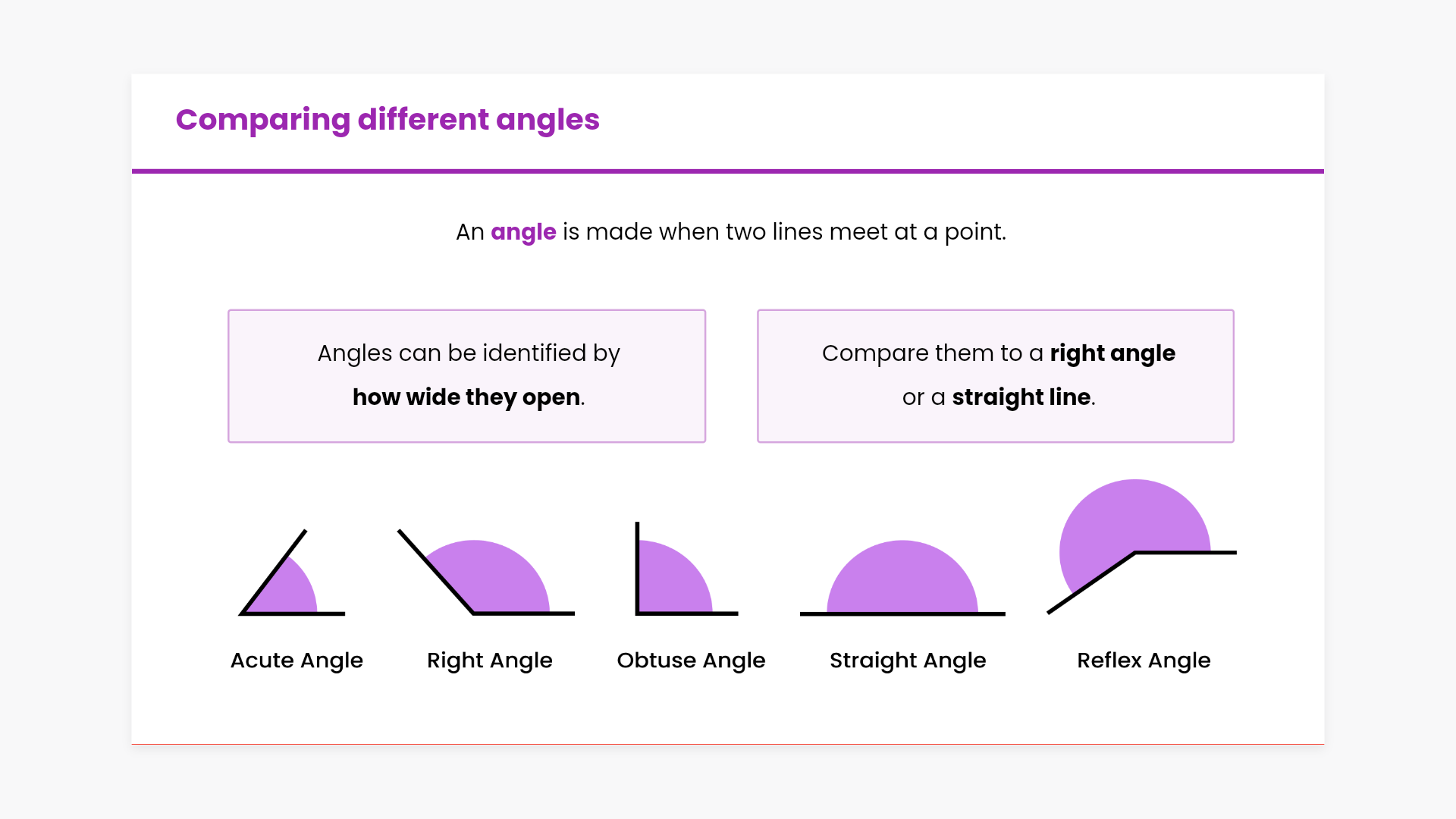Click the "Reflex Angle" label text
1456x819 pixels.
point(1144,661)
